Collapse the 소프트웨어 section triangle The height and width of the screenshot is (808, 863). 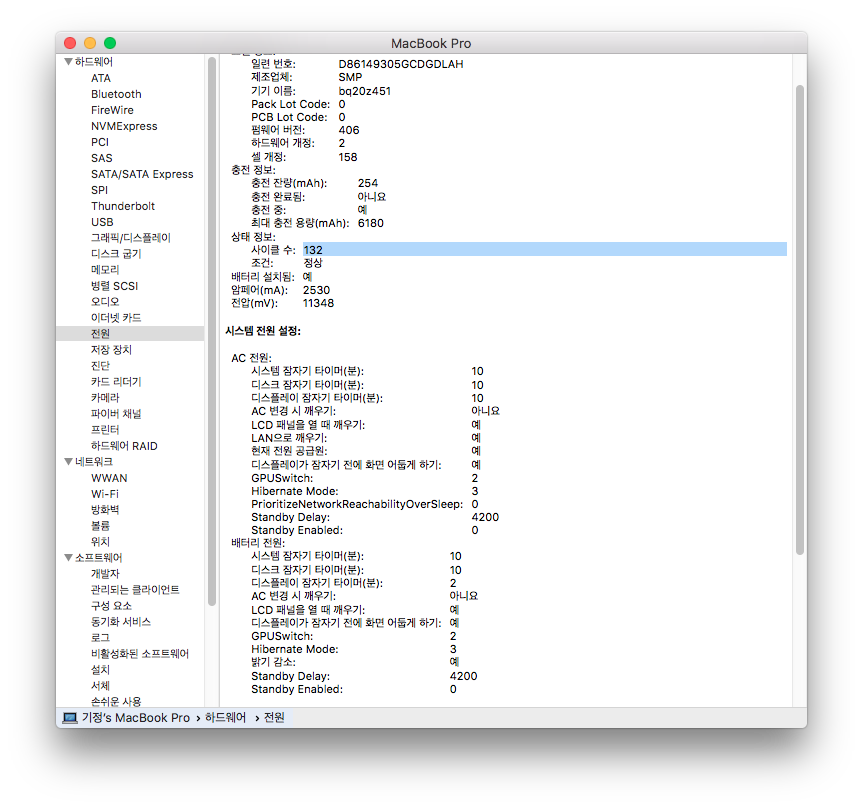[x=68, y=558]
